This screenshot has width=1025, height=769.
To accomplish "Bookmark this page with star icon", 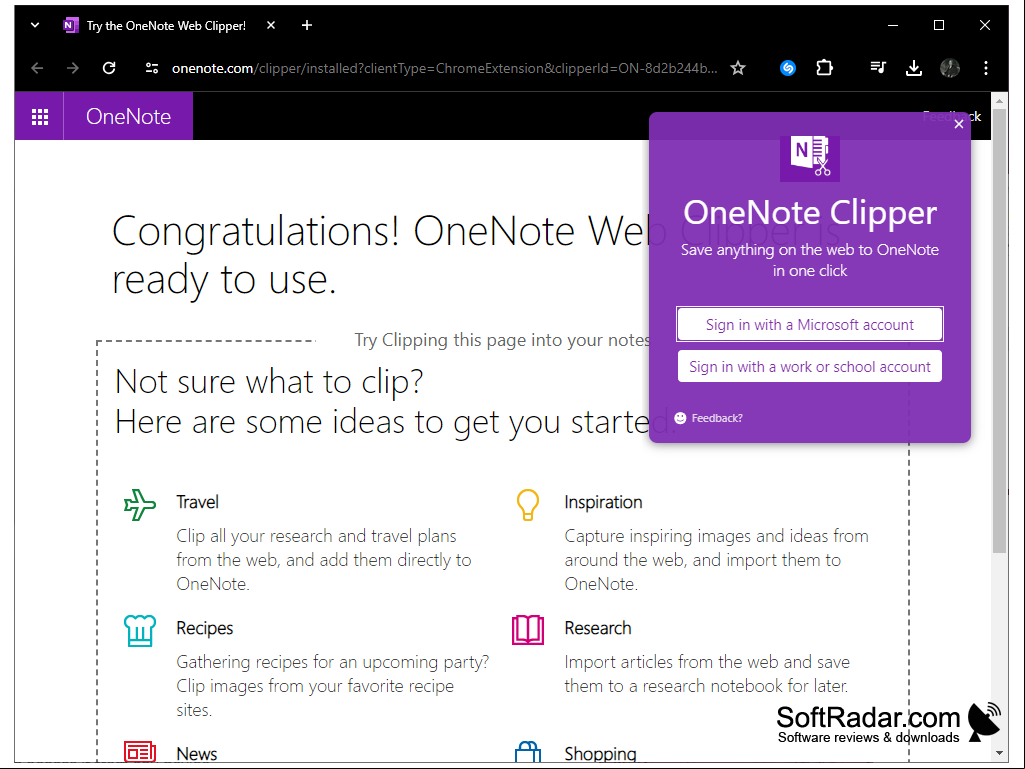I will point(738,68).
